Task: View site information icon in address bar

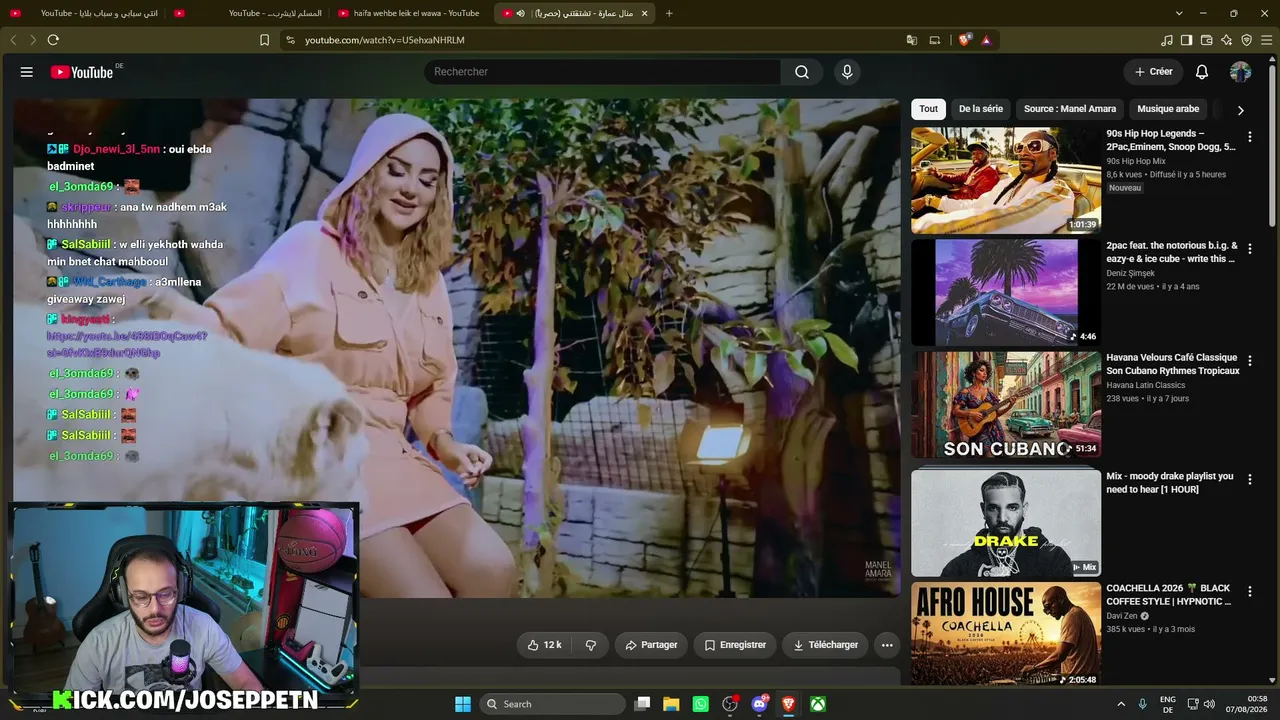Action: point(290,40)
